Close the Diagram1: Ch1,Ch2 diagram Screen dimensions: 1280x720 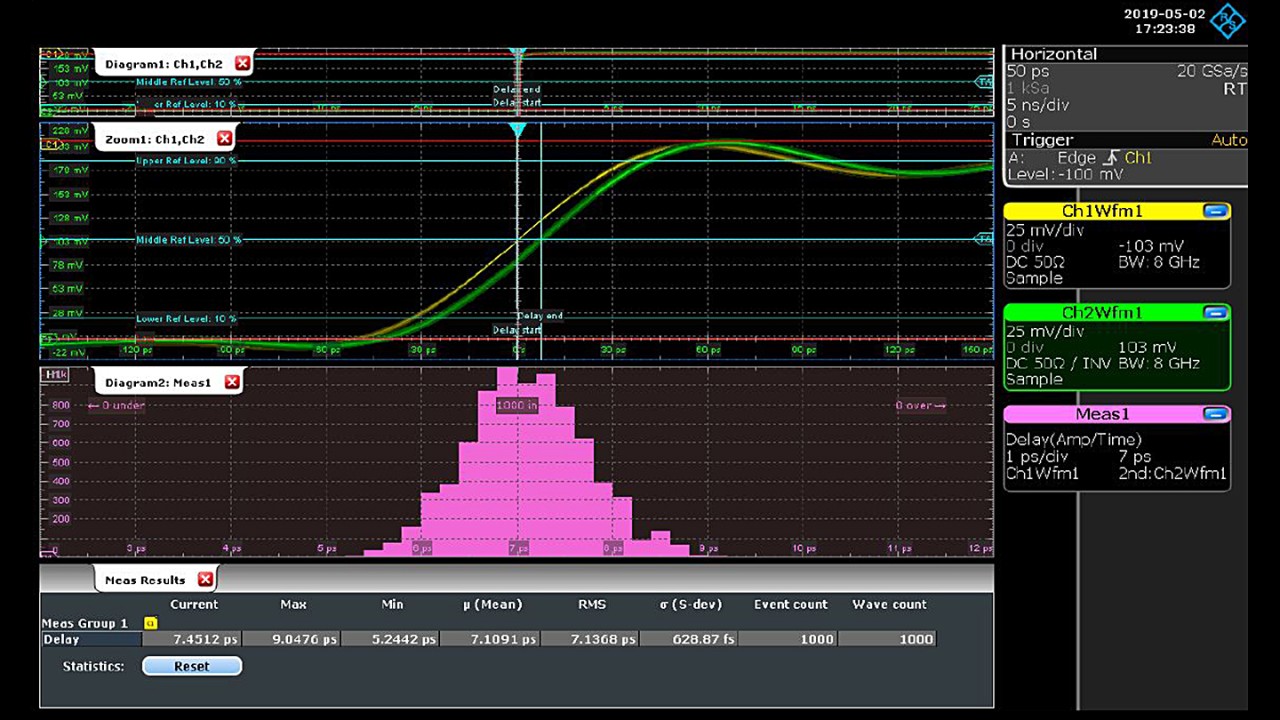[242, 64]
